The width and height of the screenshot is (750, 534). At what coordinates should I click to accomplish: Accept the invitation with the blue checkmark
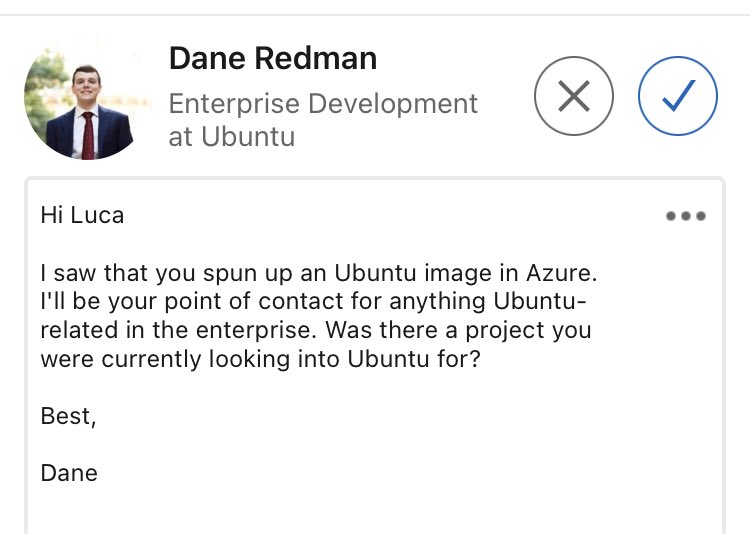pyautogui.click(x=678, y=96)
